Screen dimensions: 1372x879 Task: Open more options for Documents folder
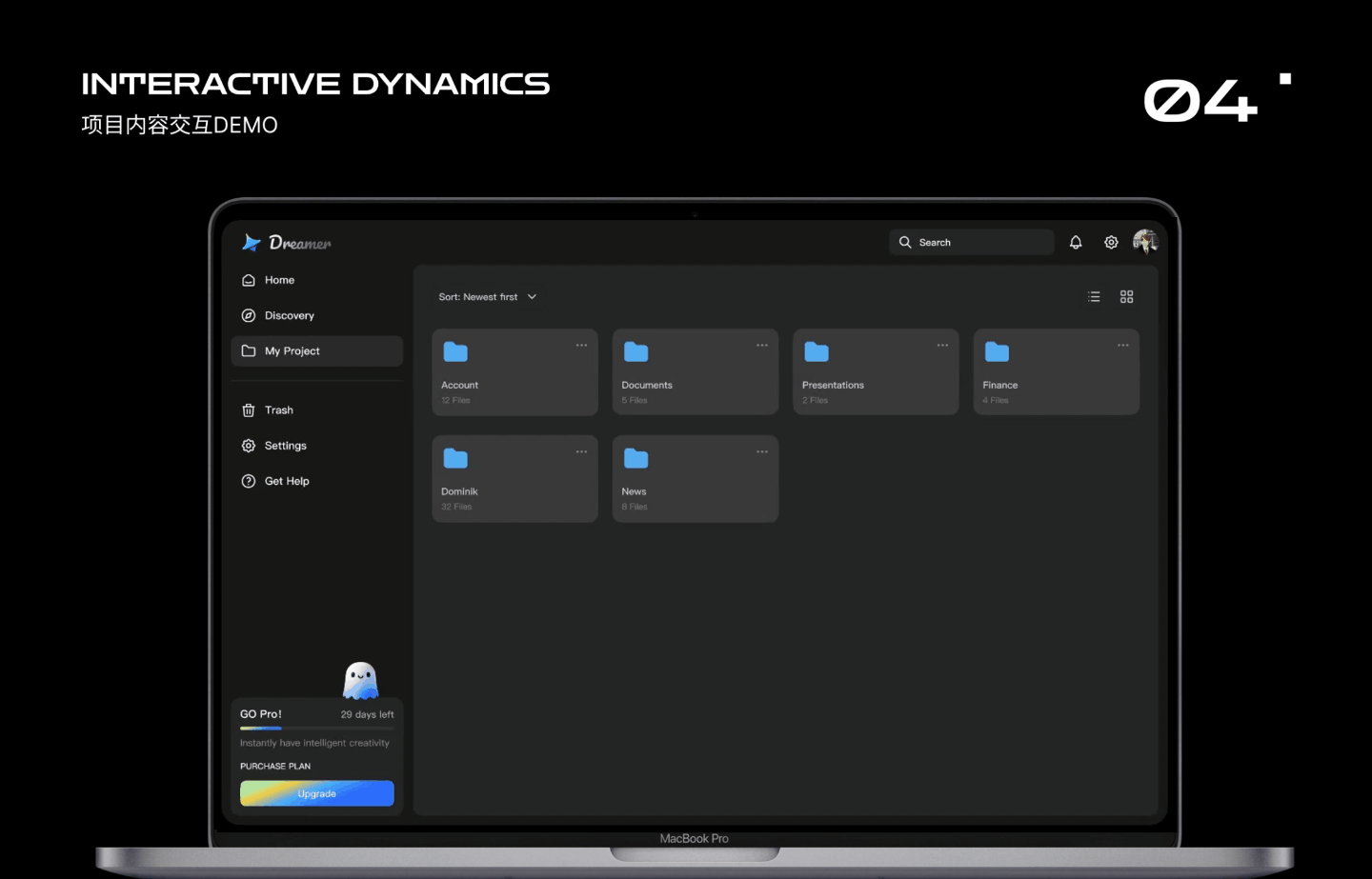[762, 346]
